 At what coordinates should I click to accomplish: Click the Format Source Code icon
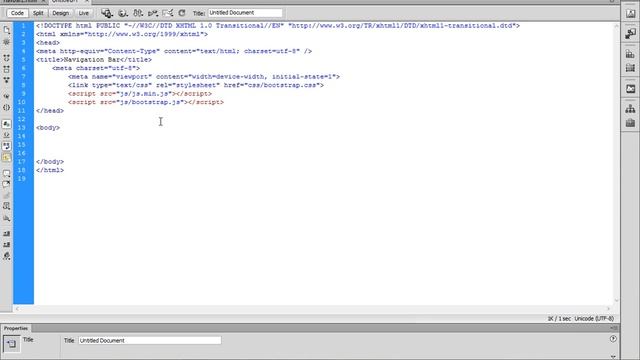pyautogui.click(x=7, y=256)
